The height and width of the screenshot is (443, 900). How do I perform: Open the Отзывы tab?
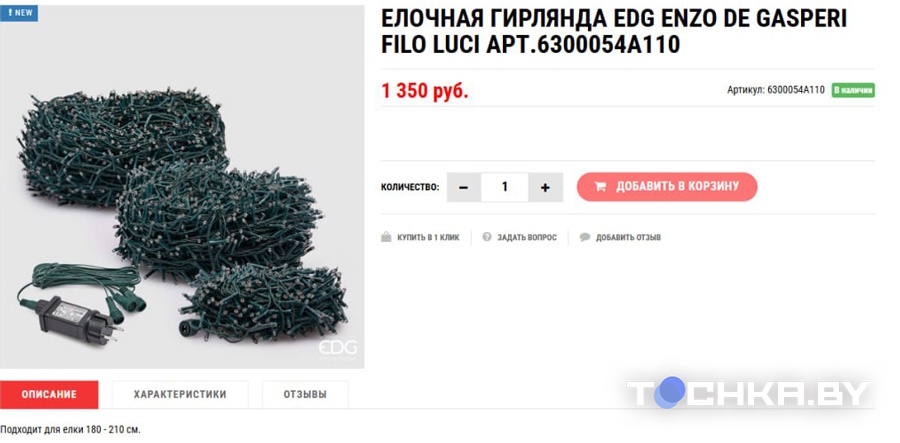click(x=305, y=394)
